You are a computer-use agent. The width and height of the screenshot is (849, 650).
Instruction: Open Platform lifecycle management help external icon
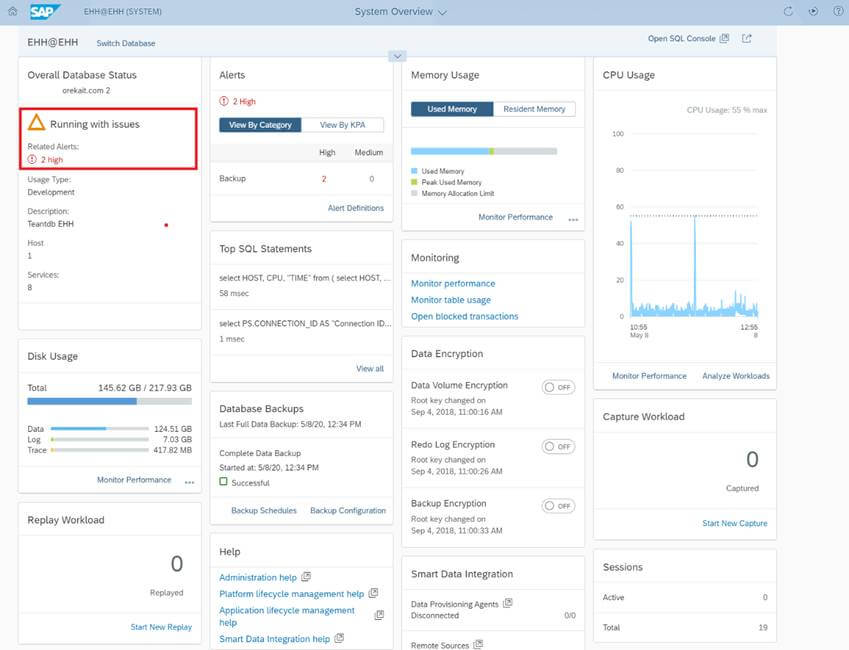(373, 593)
